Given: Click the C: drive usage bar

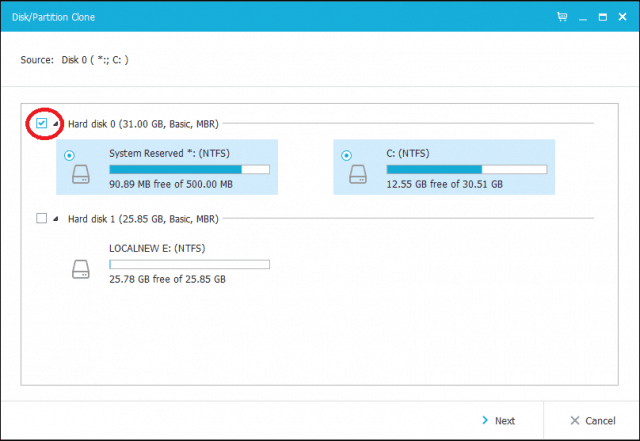Looking at the screenshot, I should [467, 169].
